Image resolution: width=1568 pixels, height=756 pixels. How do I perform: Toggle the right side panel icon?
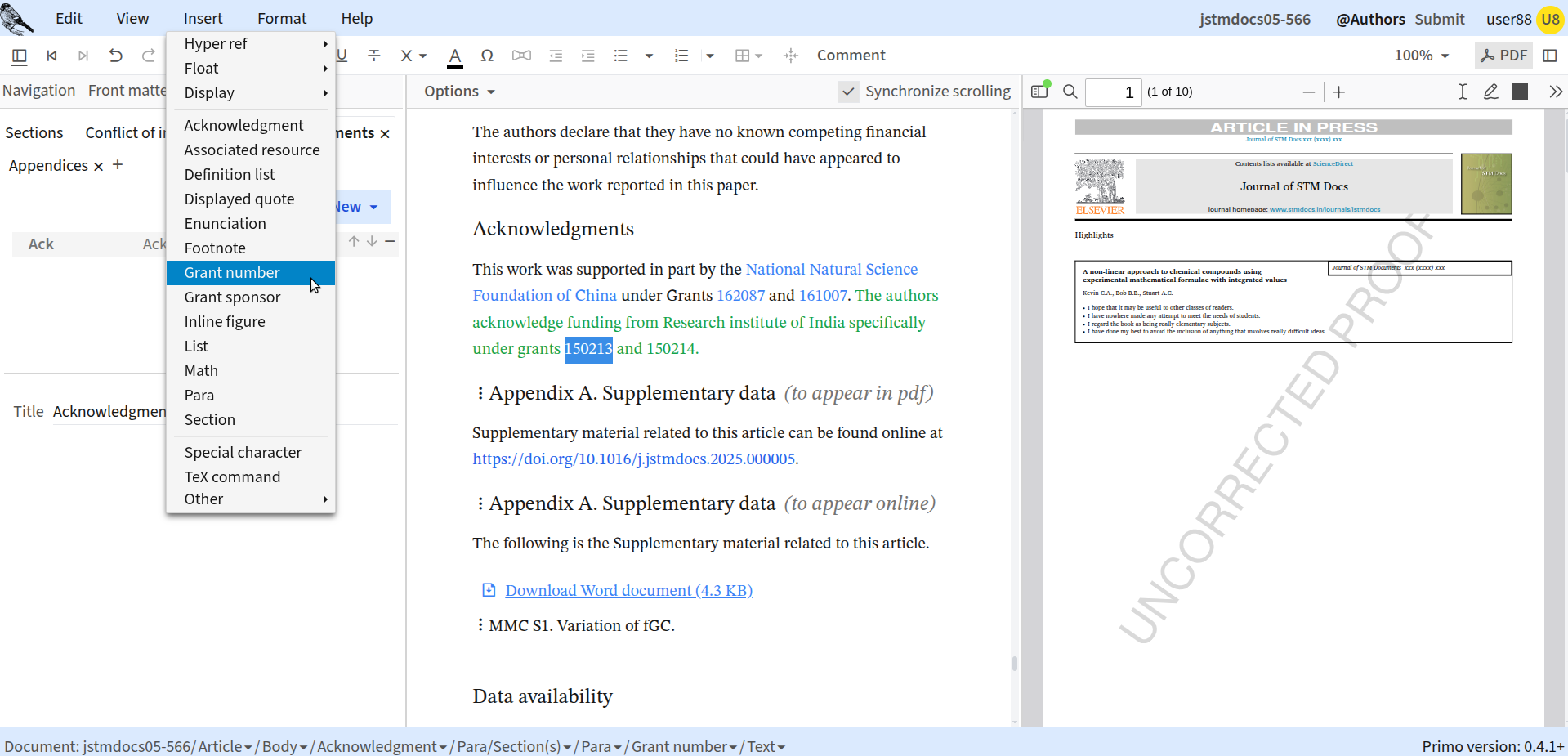point(1550,56)
